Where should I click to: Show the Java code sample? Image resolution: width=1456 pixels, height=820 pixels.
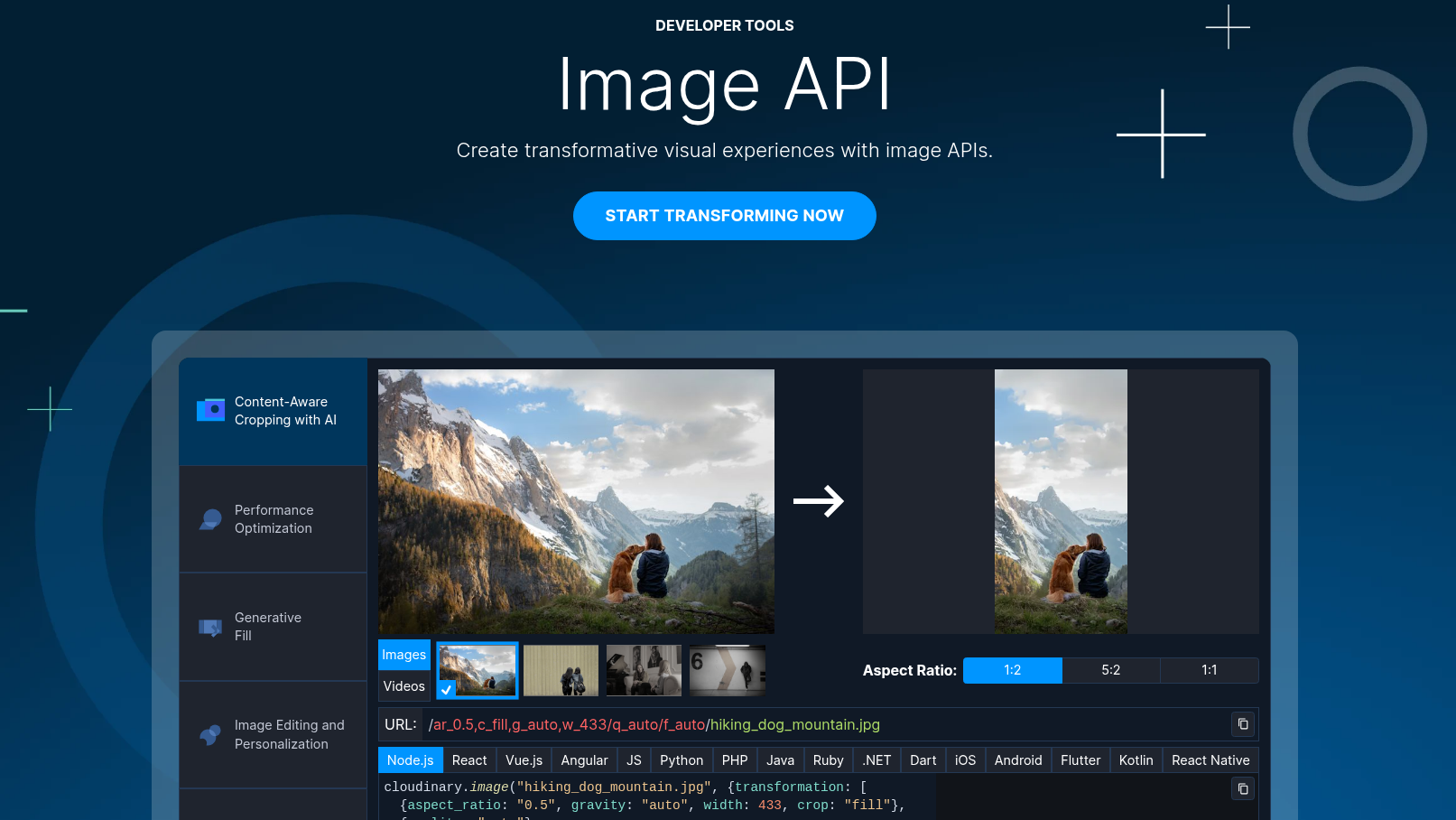(x=781, y=760)
